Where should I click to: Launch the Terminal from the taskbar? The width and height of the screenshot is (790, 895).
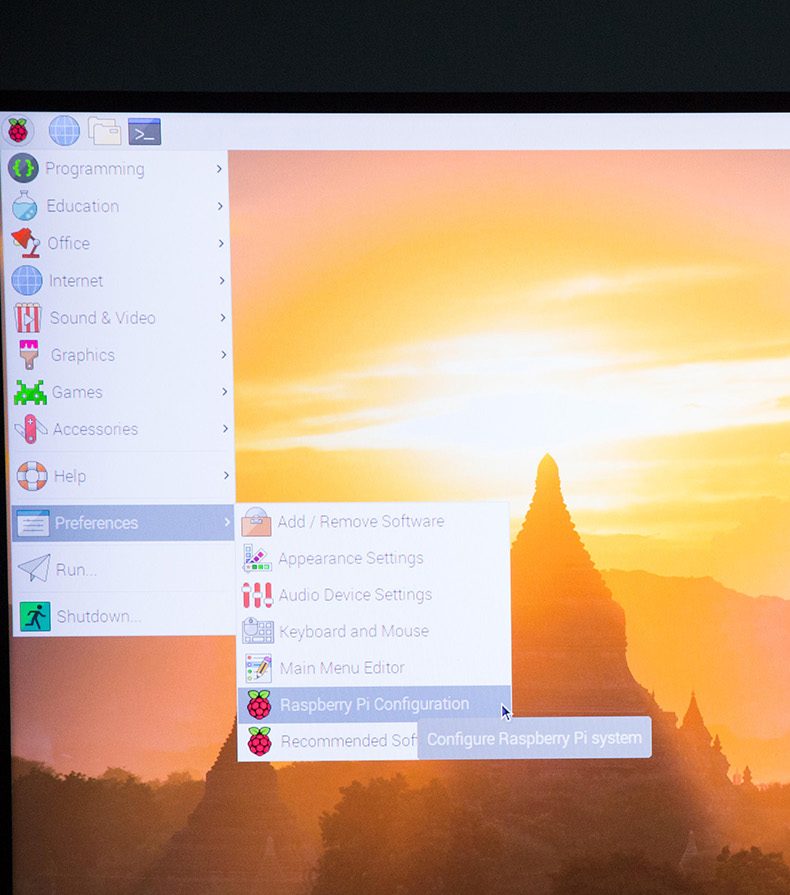point(144,132)
